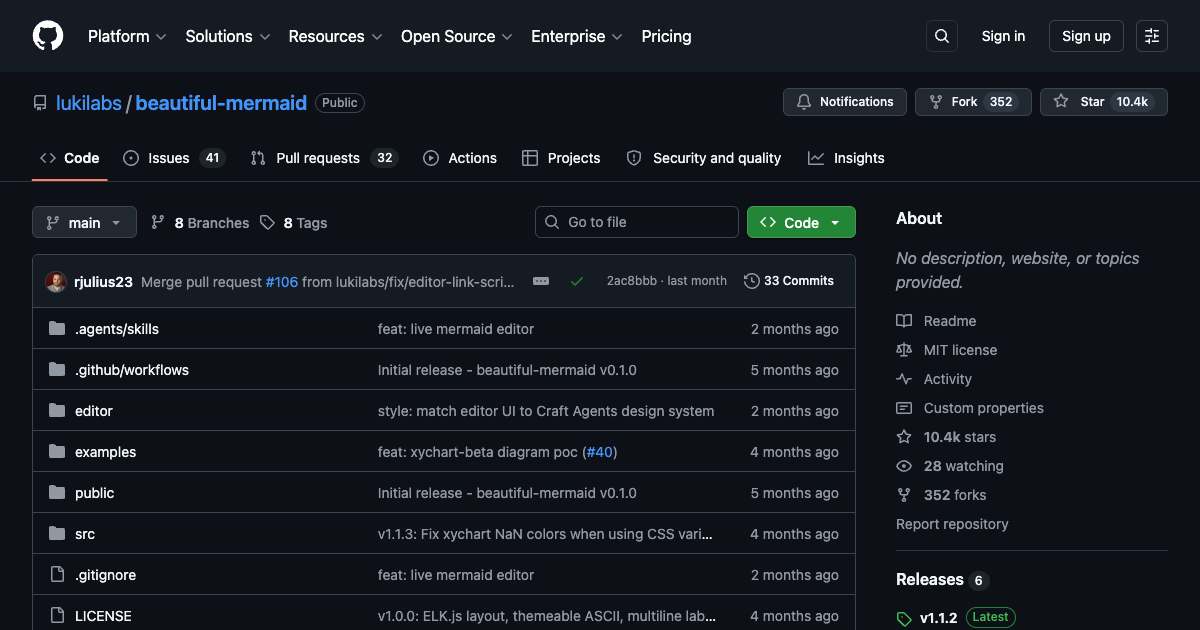The height and width of the screenshot is (630, 1200).
Task: Expand the Resources menu
Action: [x=335, y=36]
